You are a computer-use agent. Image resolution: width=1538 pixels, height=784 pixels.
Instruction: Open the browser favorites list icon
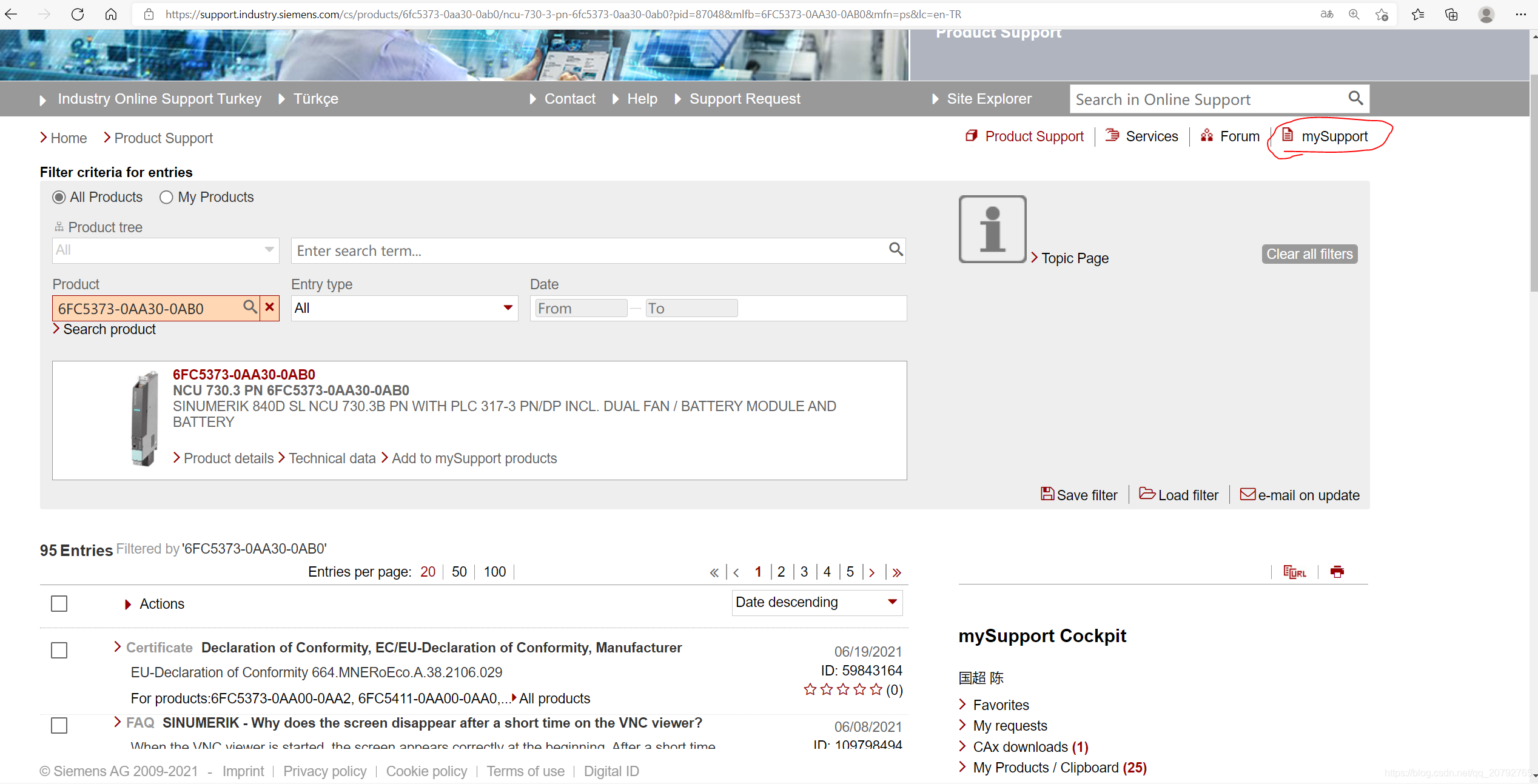pos(1418,15)
